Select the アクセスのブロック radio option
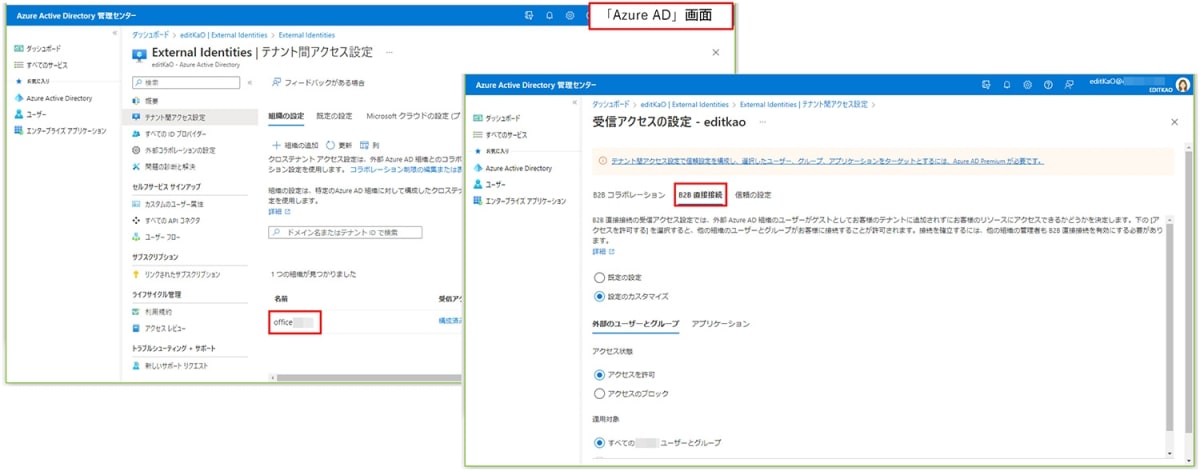Image resolution: width=1200 pixels, height=471 pixels. [x=599, y=393]
